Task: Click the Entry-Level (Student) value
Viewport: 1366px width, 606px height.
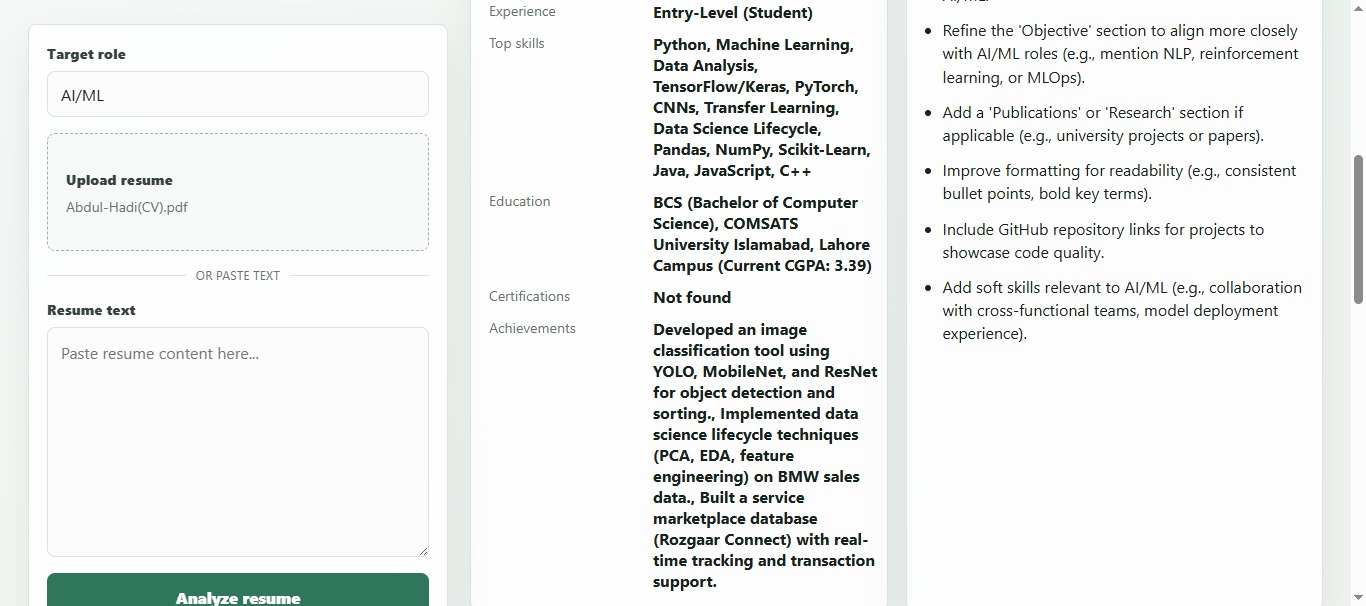Action: [x=733, y=13]
